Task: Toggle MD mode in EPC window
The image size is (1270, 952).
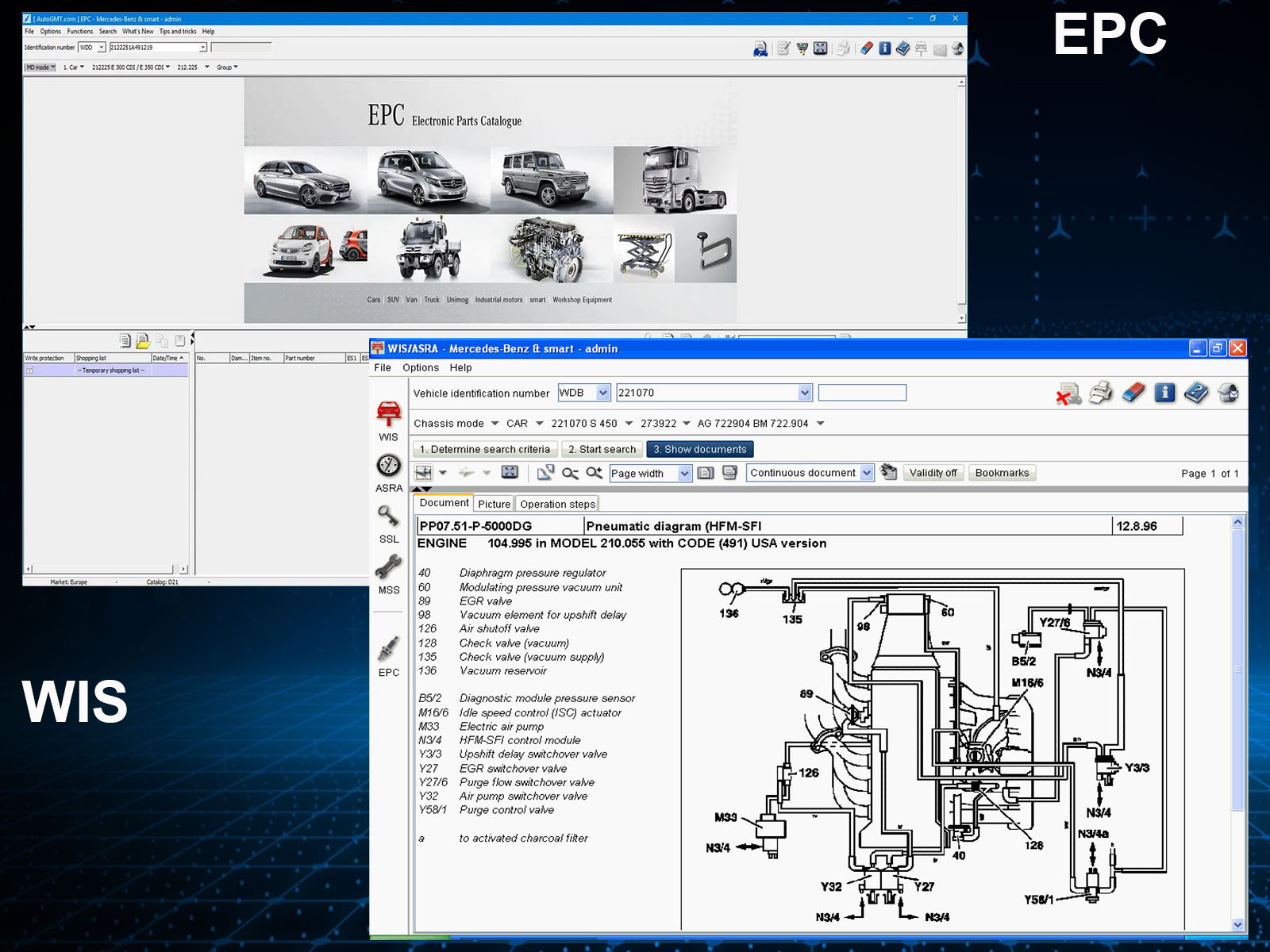Action: point(40,67)
